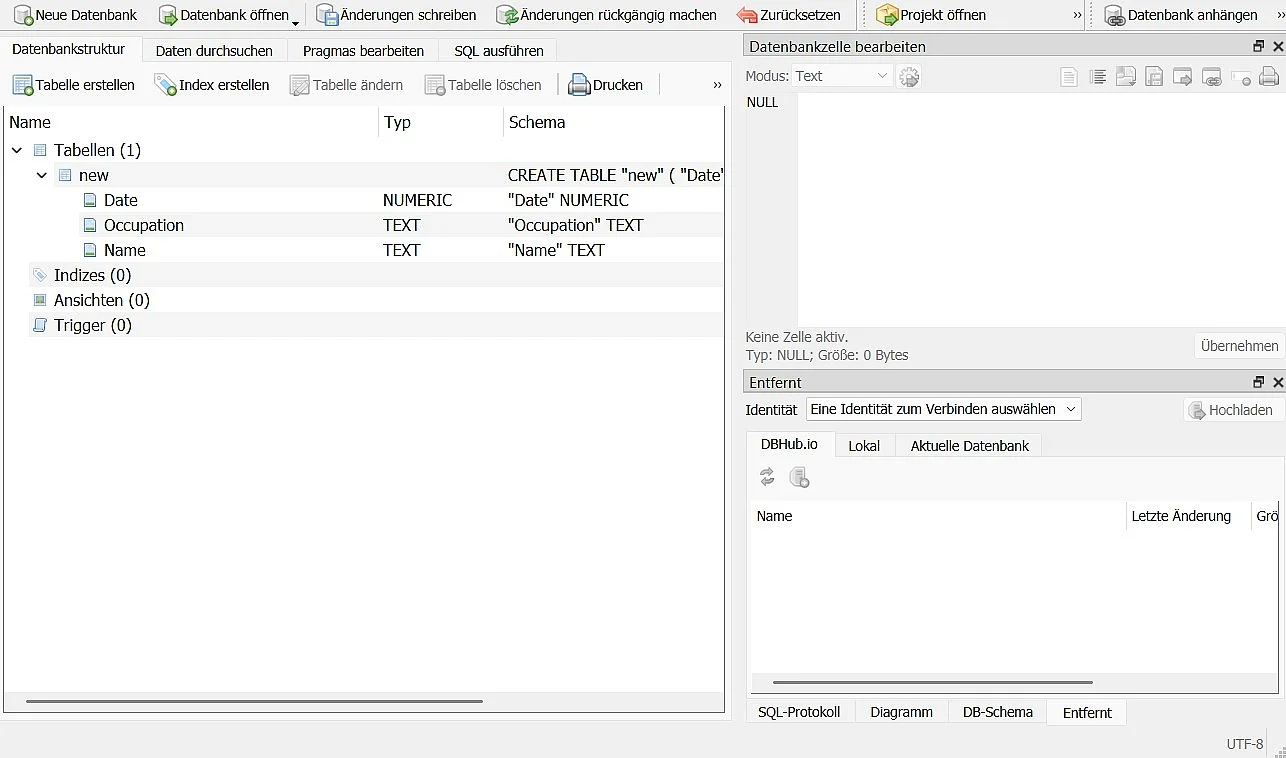
Task: Click the Datenbank öffnen toolbar button
Action: point(223,15)
